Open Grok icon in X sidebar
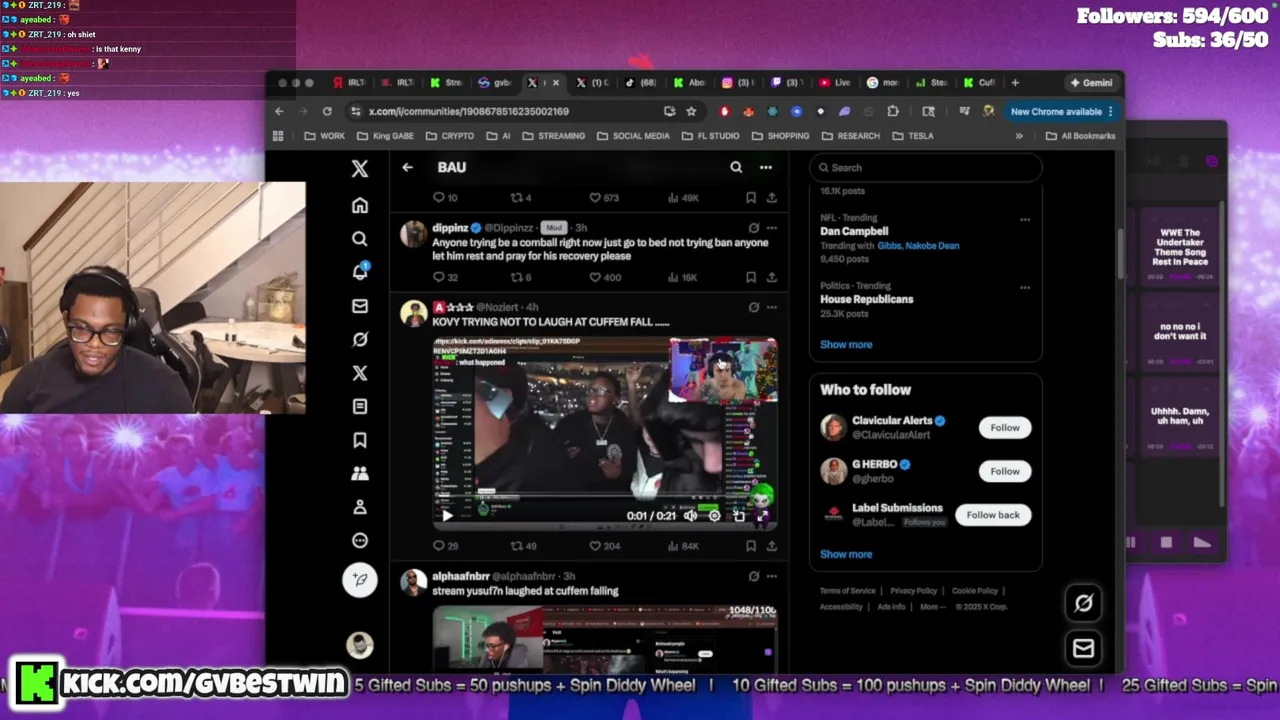Viewport: 1280px width, 720px height. tap(360, 340)
